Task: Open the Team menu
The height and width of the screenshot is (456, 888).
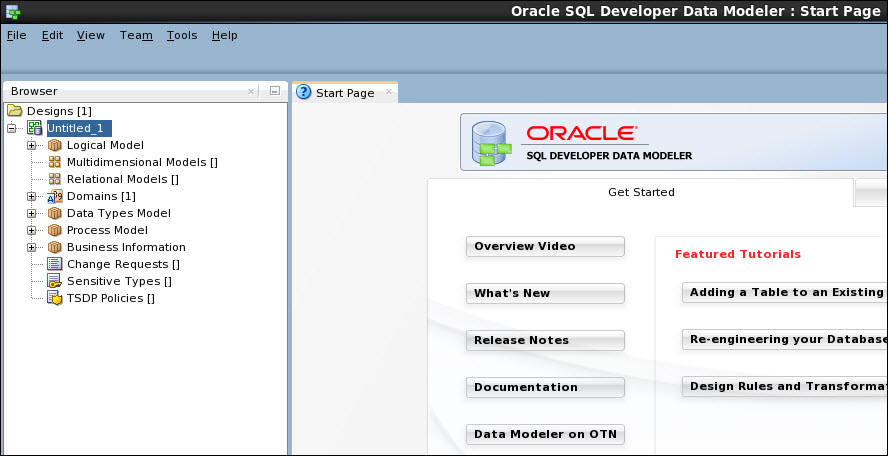Action: (x=136, y=35)
